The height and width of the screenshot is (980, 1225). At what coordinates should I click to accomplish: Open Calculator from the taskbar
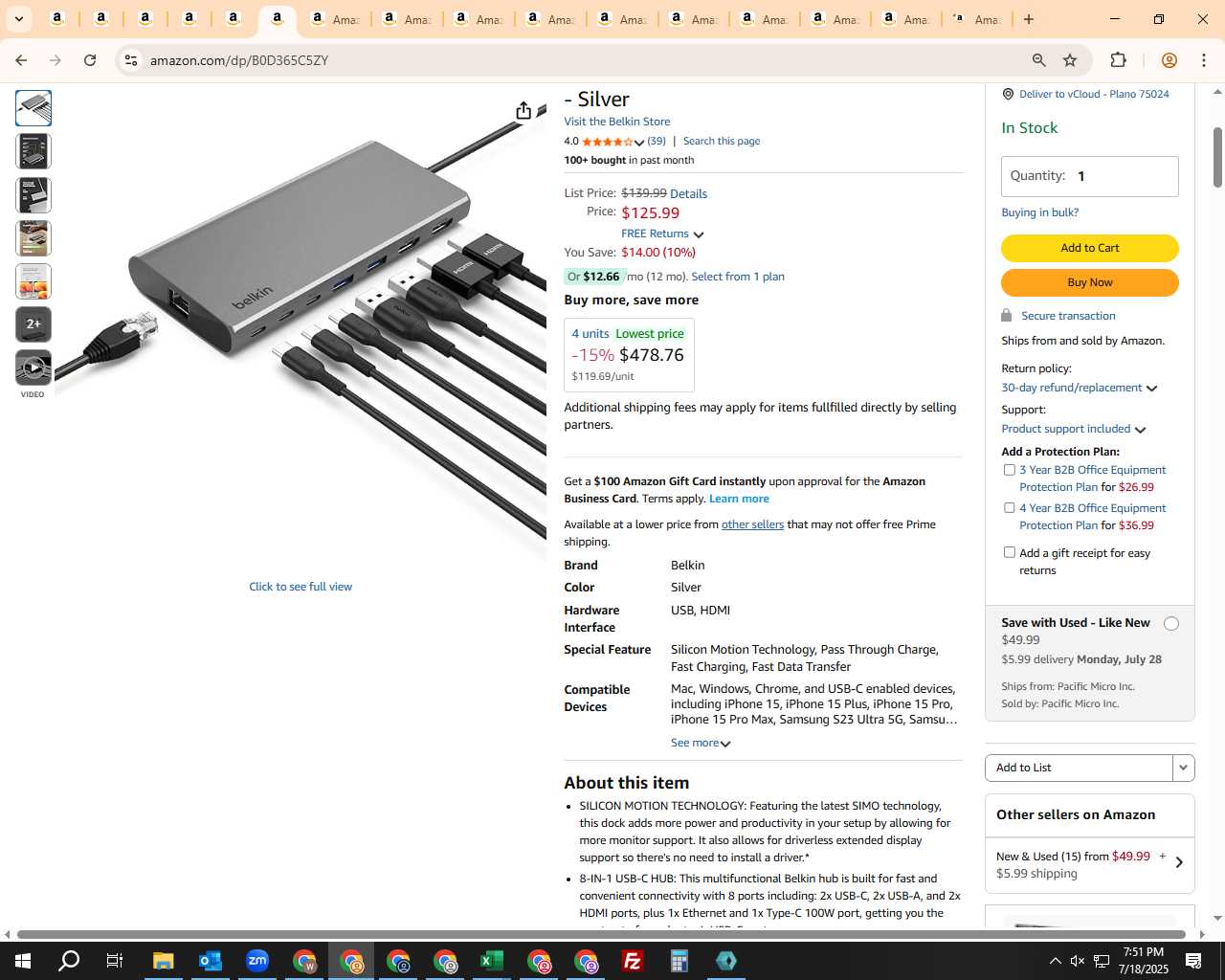(679, 961)
